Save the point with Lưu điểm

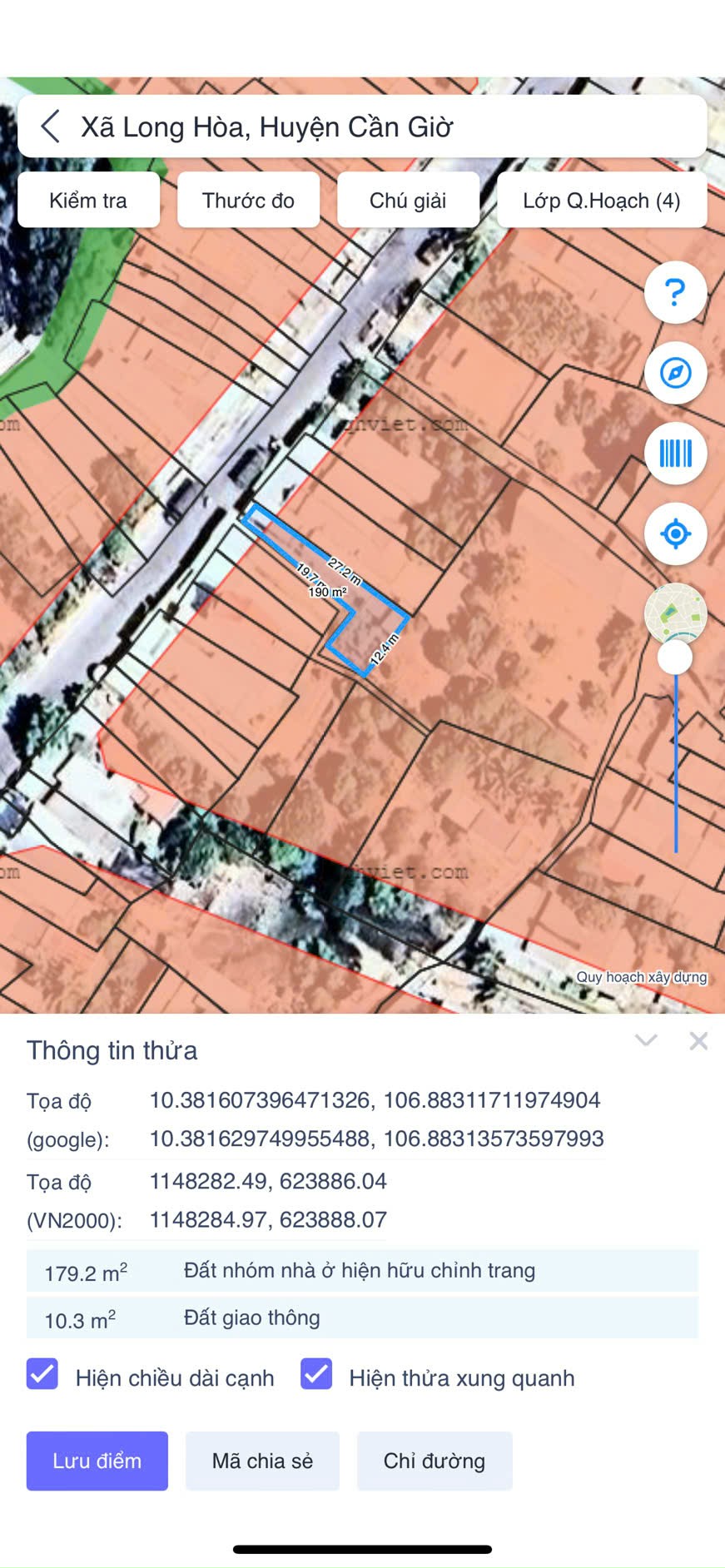click(x=97, y=1461)
